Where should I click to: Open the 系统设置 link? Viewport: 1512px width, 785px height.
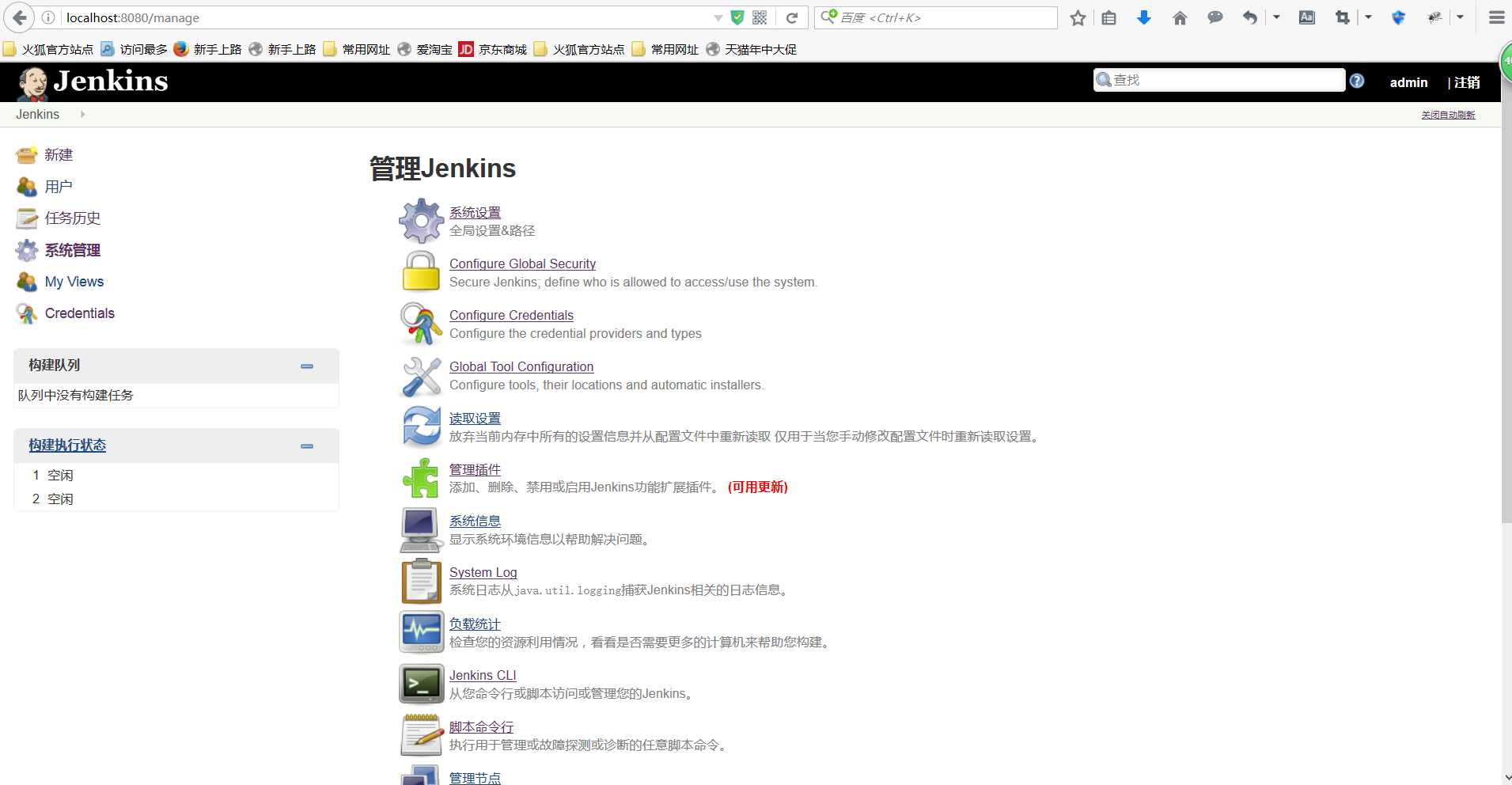click(475, 212)
